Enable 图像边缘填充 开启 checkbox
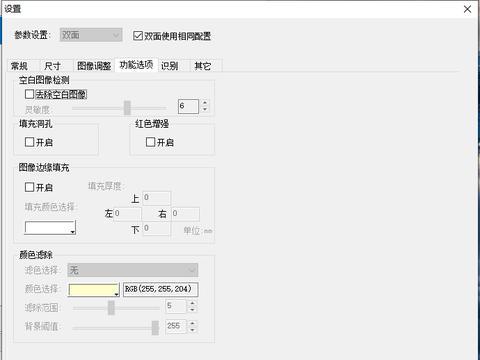 click(x=29, y=187)
